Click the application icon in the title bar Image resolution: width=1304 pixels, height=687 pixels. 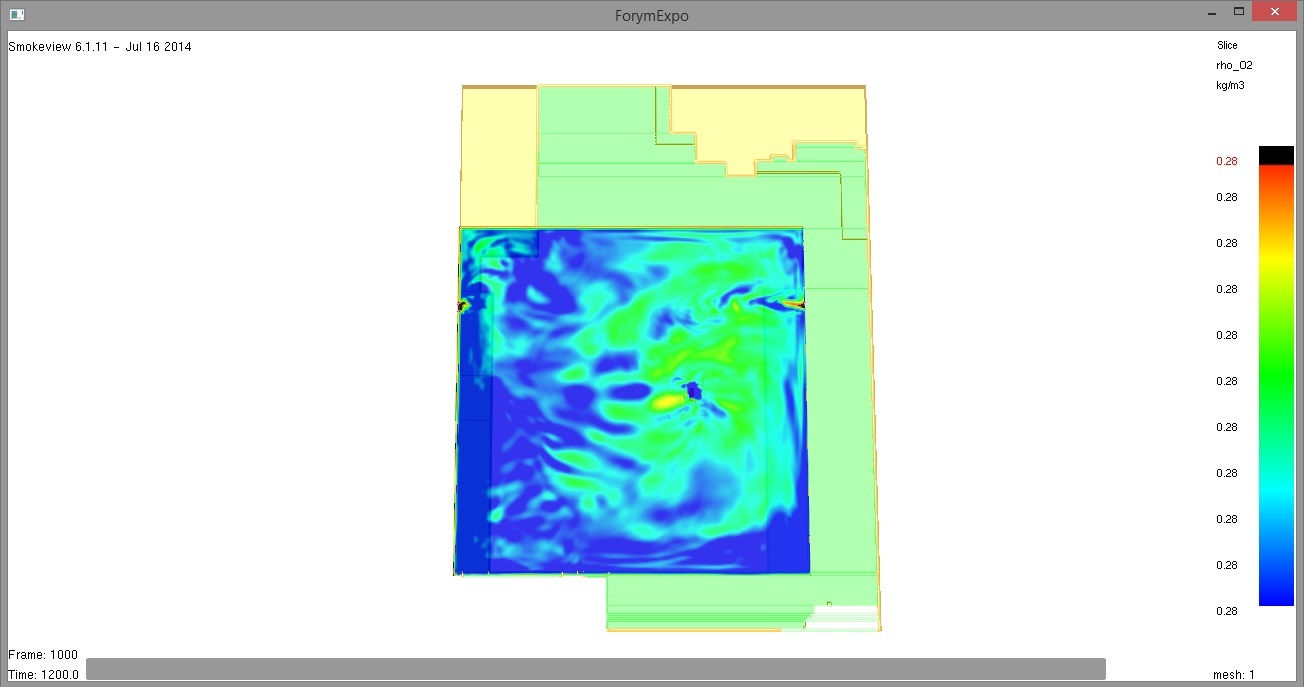tap(17, 15)
